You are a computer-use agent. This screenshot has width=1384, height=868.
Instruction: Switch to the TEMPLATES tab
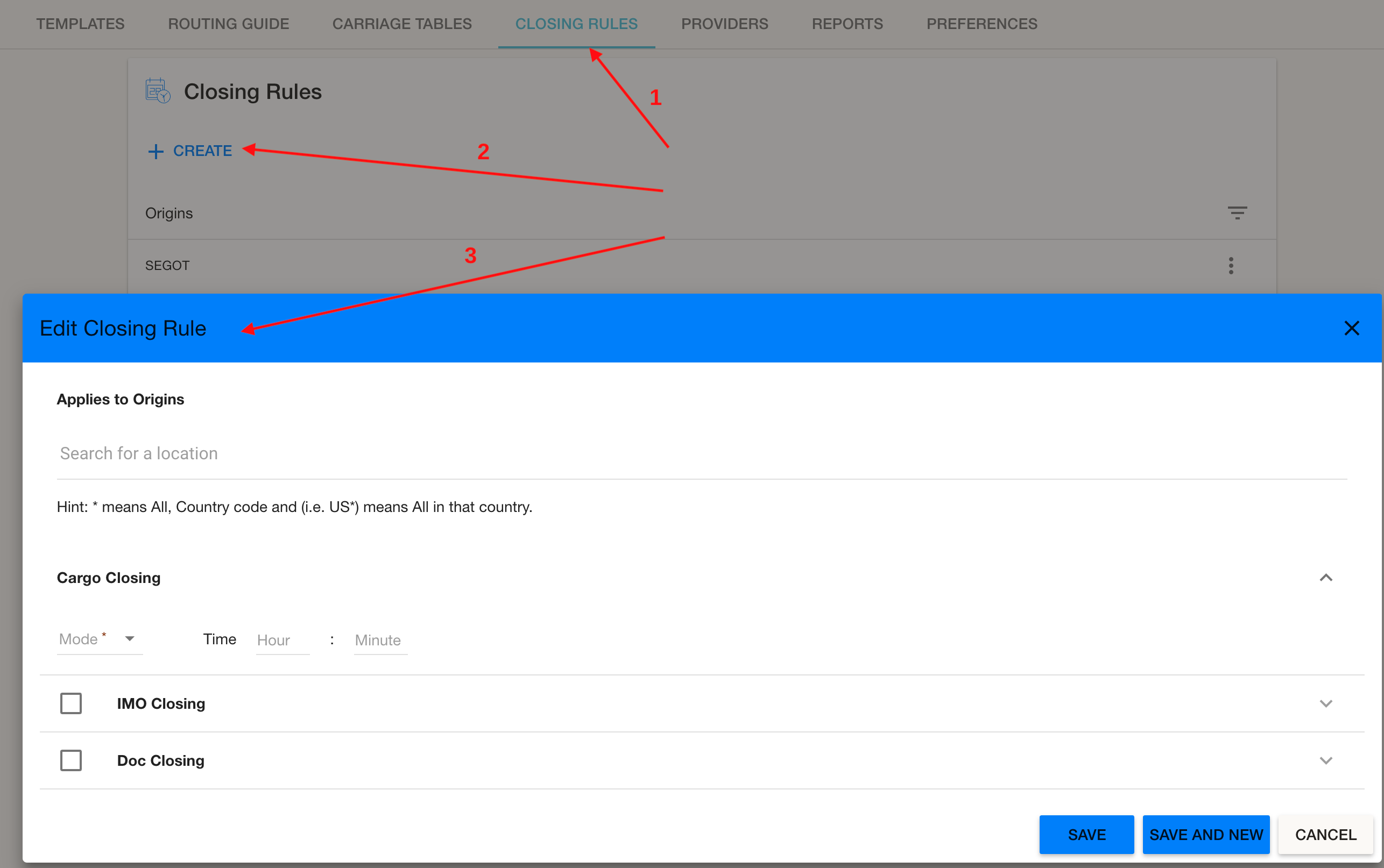(80, 23)
